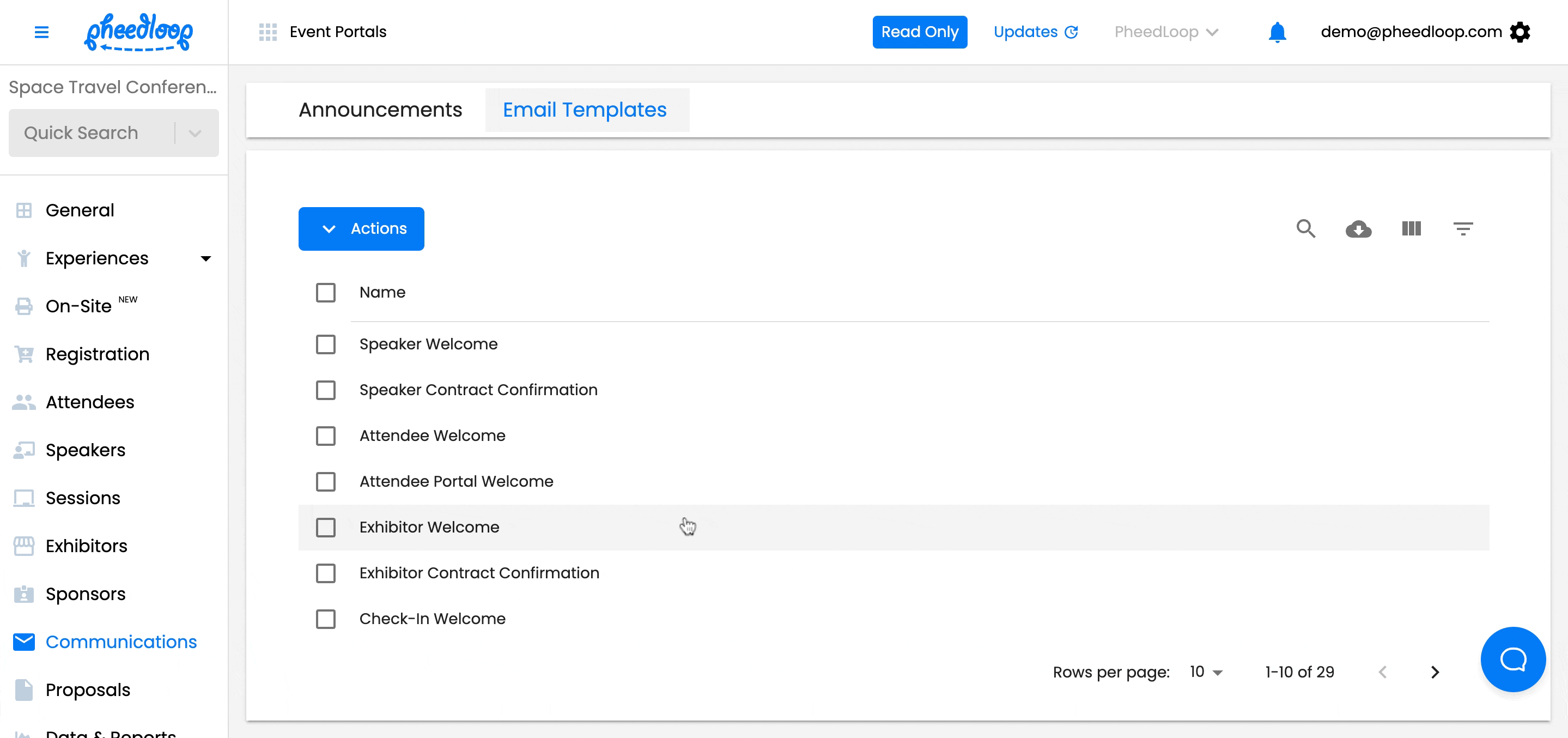Open the Actions dropdown button

click(x=361, y=229)
